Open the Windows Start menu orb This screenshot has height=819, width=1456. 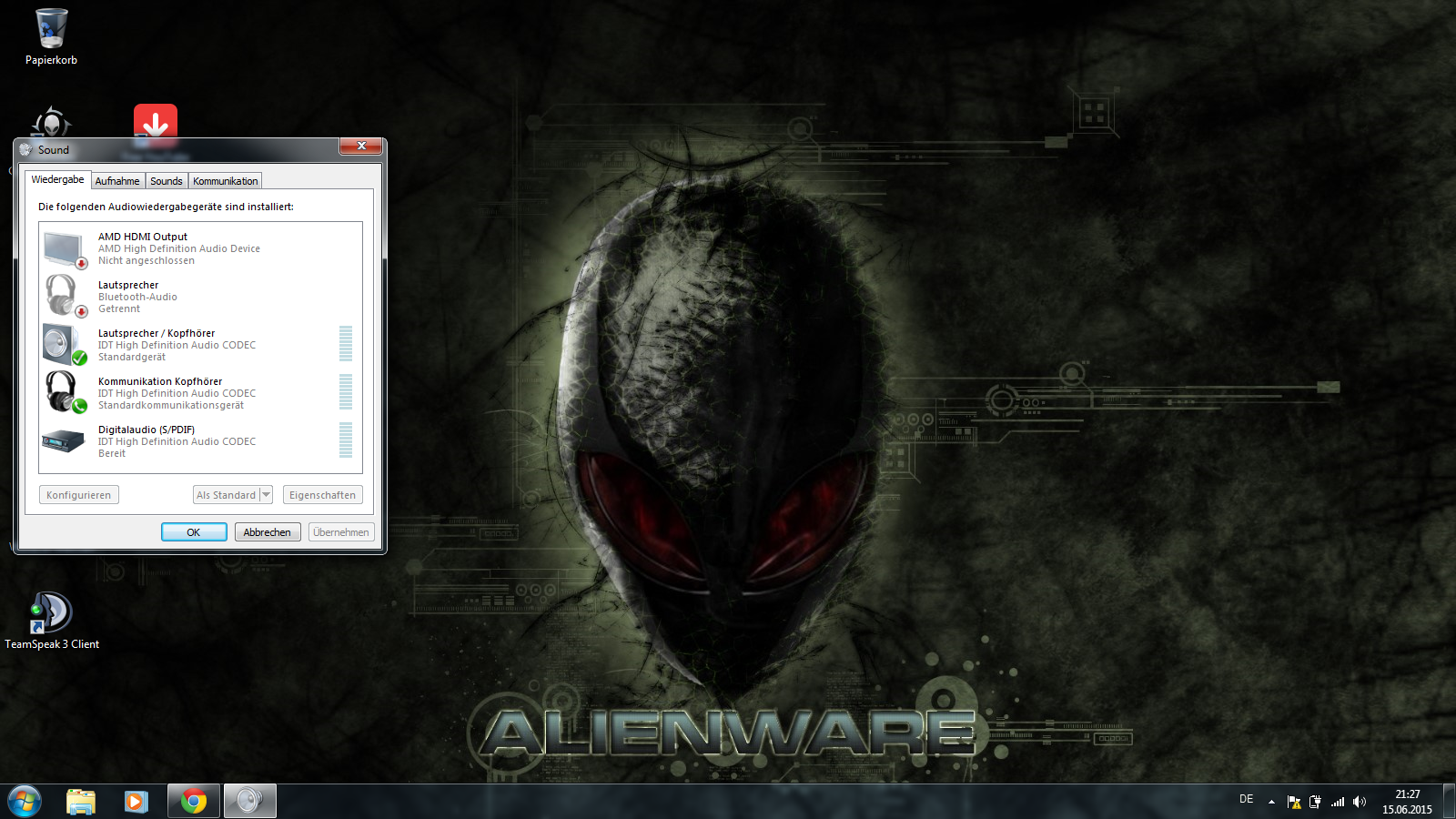tap(25, 801)
